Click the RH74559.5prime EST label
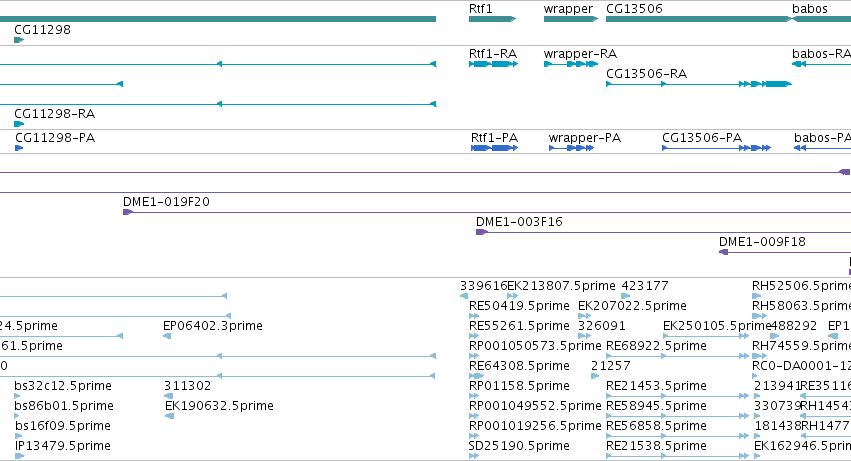The image size is (851, 461). pos(801,345)
